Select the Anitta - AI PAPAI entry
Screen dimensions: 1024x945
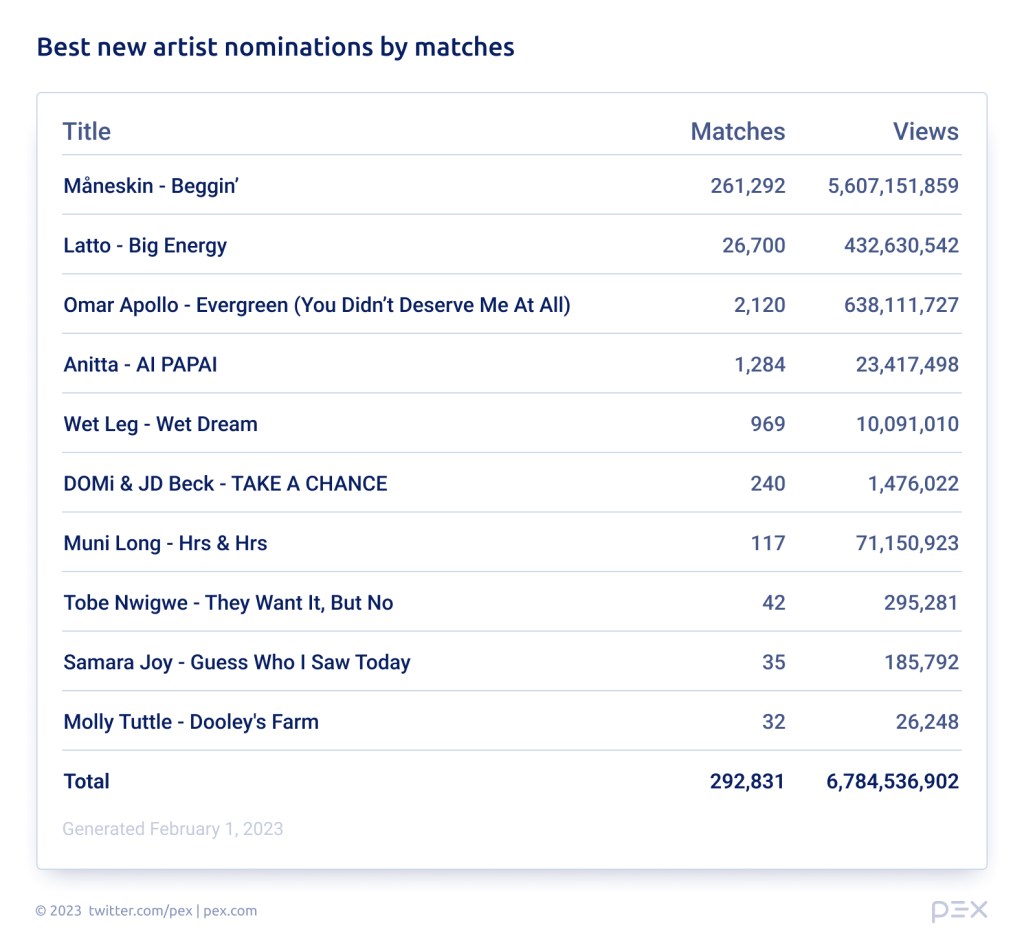(x=140, y=365)
